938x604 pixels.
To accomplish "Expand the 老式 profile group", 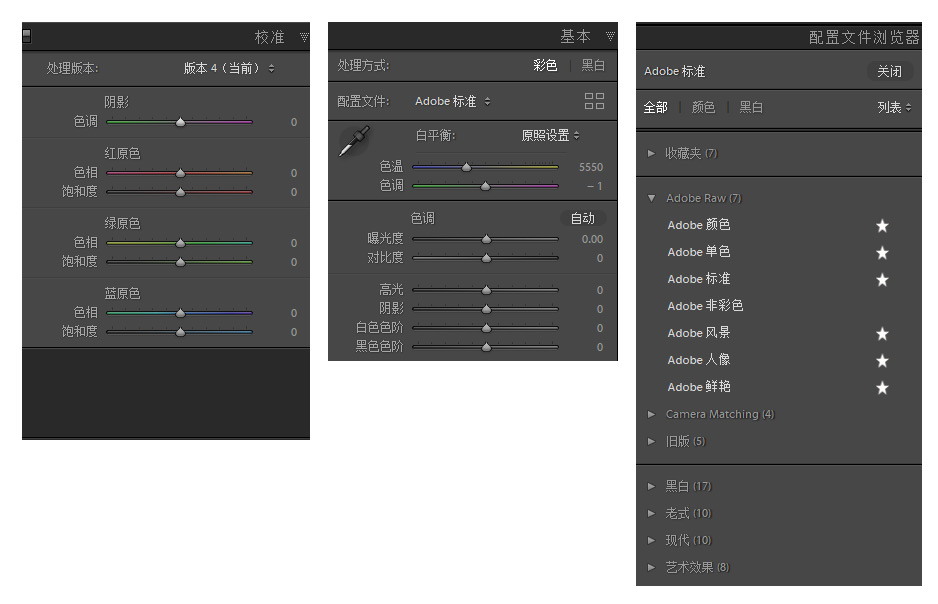I will [651, 513].
